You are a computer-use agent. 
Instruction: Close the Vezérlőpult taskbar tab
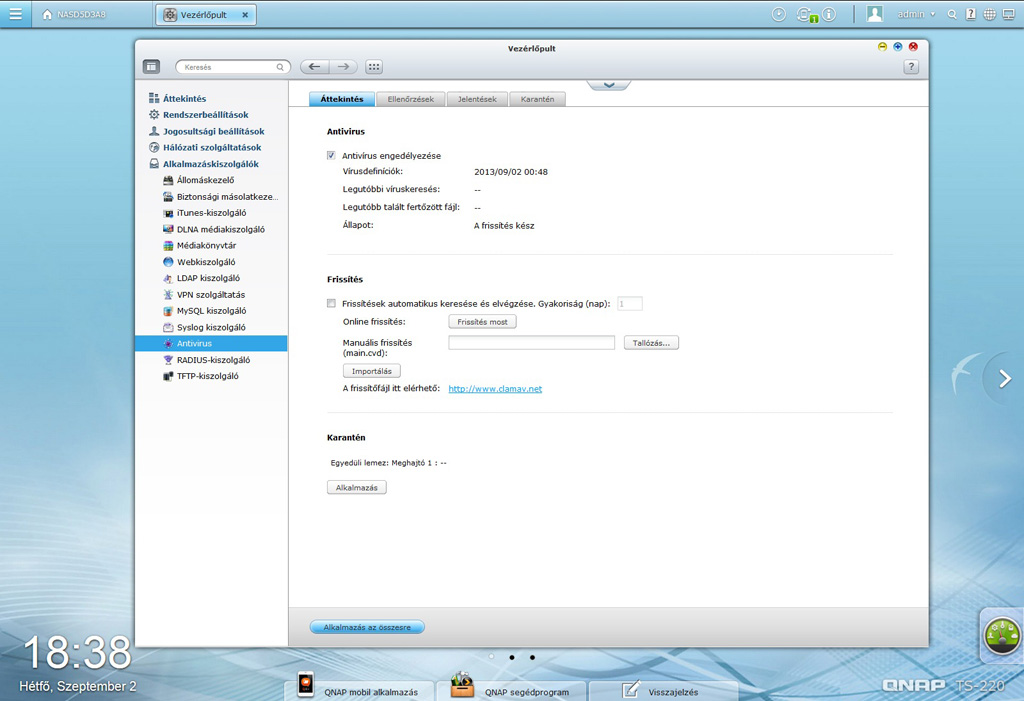click(245, 14)
